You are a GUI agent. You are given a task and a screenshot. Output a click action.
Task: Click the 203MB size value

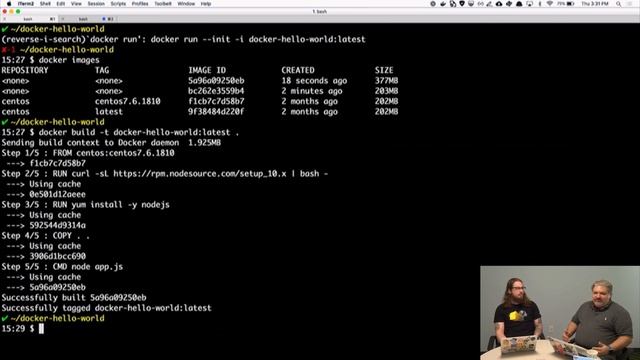[x=387, y=91]
